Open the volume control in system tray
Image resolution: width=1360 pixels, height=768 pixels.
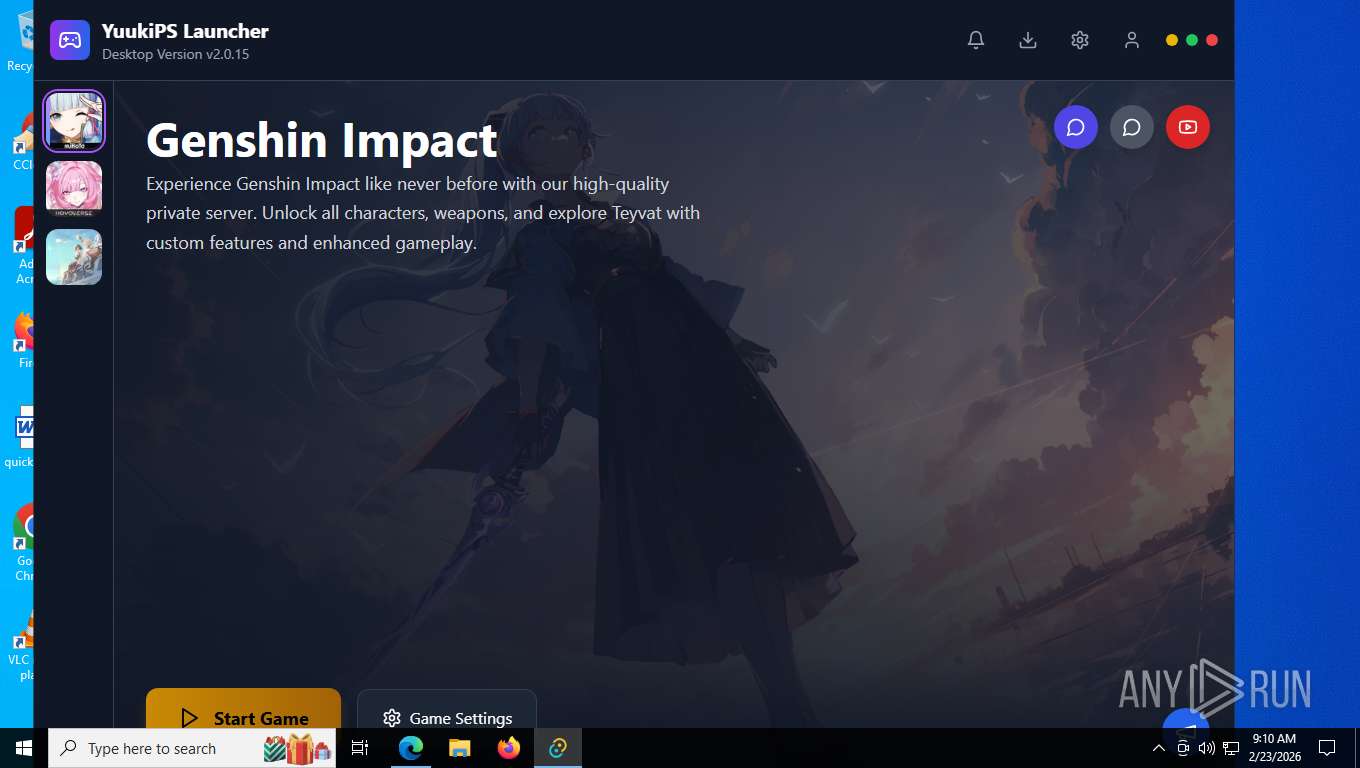tap(1206, 748)
